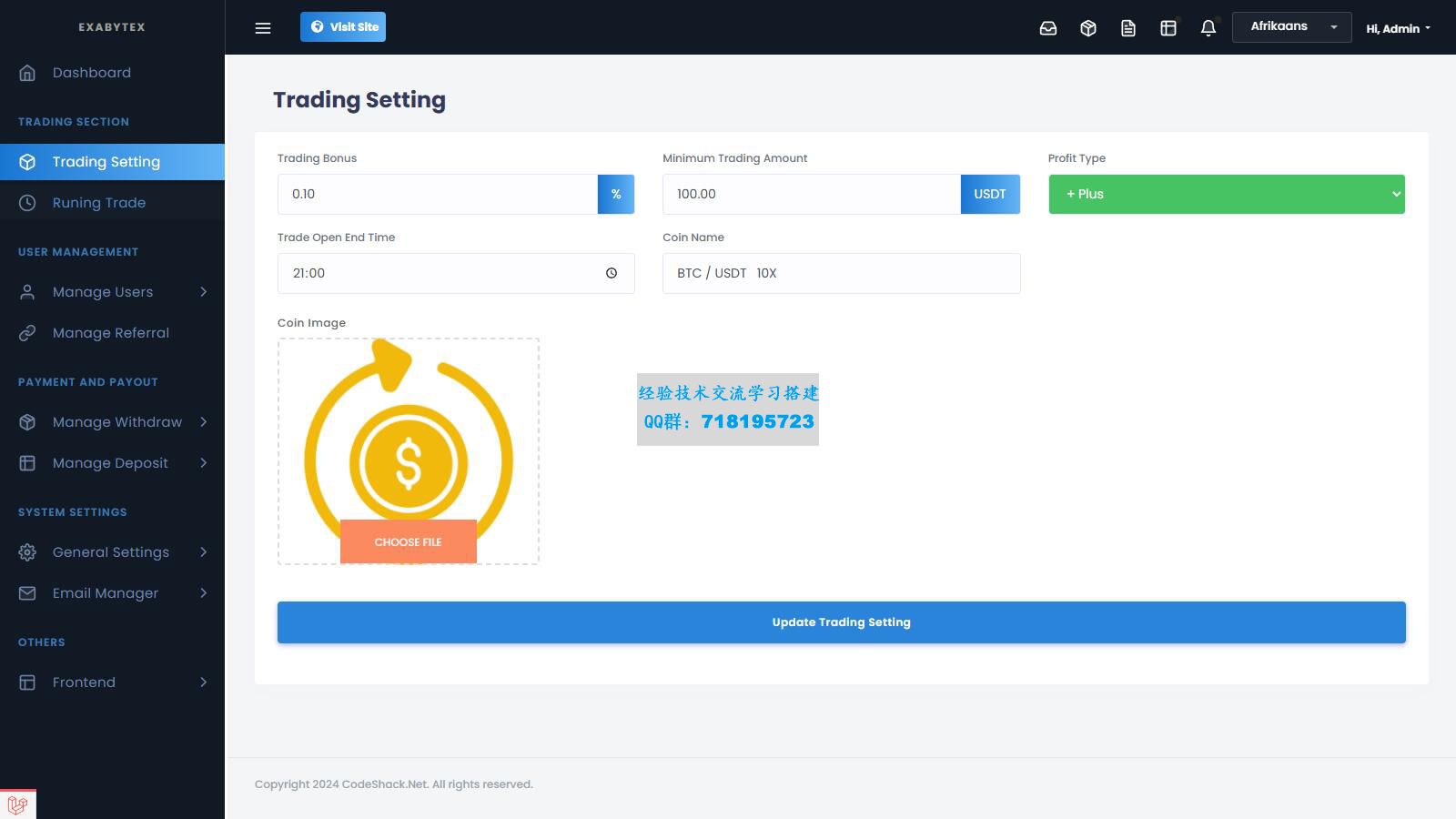
Task: Expand Email Manager chevron
Action: (x=204, y=593)
